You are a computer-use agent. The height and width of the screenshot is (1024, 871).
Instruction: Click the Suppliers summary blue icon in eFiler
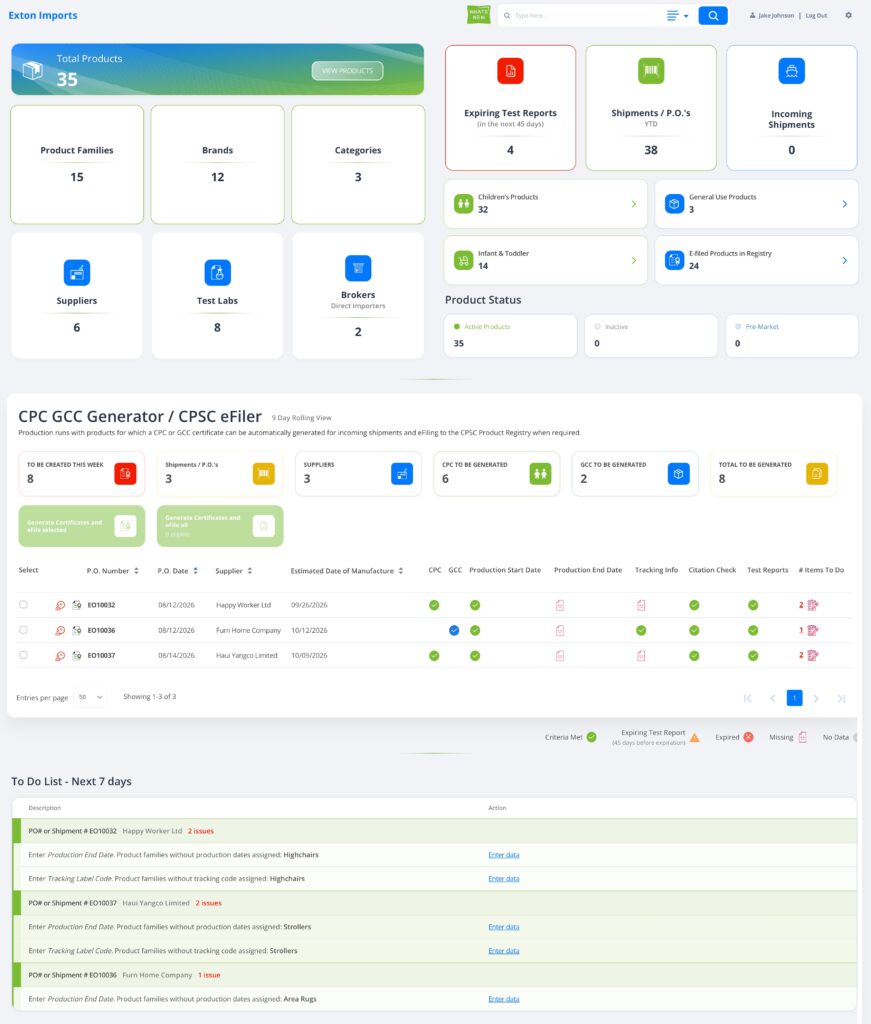click(x=402, y=473)
